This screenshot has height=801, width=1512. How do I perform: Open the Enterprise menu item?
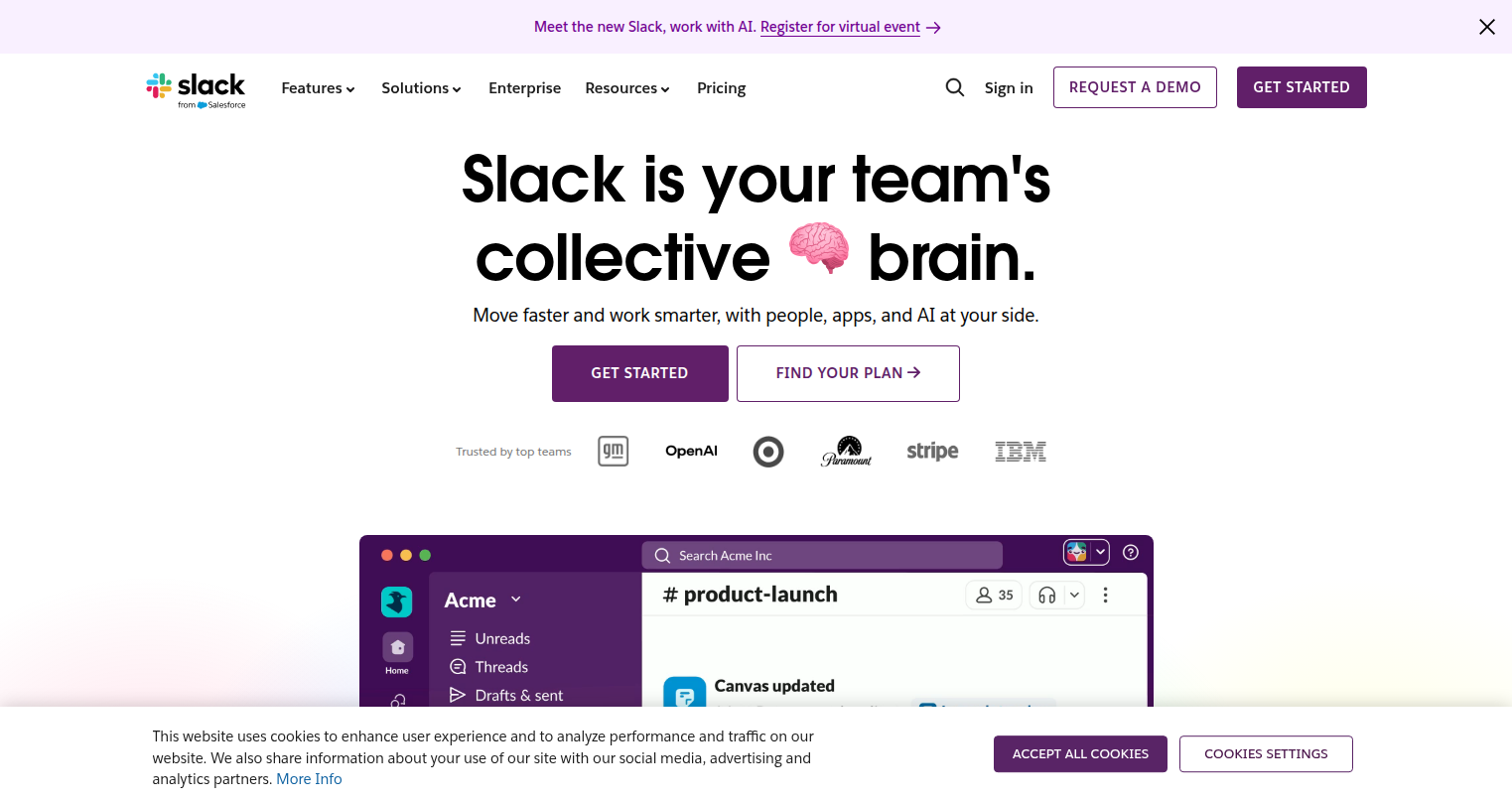pyautogui.click(x=524, y=87)
